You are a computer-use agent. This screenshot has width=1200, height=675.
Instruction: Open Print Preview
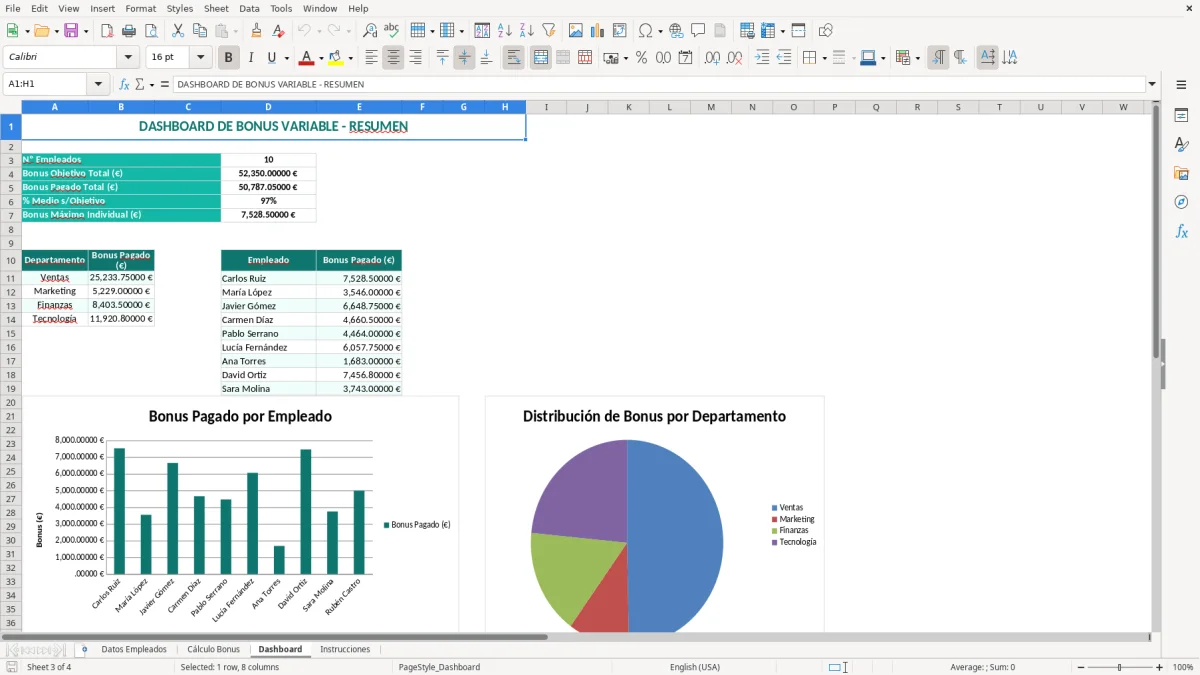151,31
